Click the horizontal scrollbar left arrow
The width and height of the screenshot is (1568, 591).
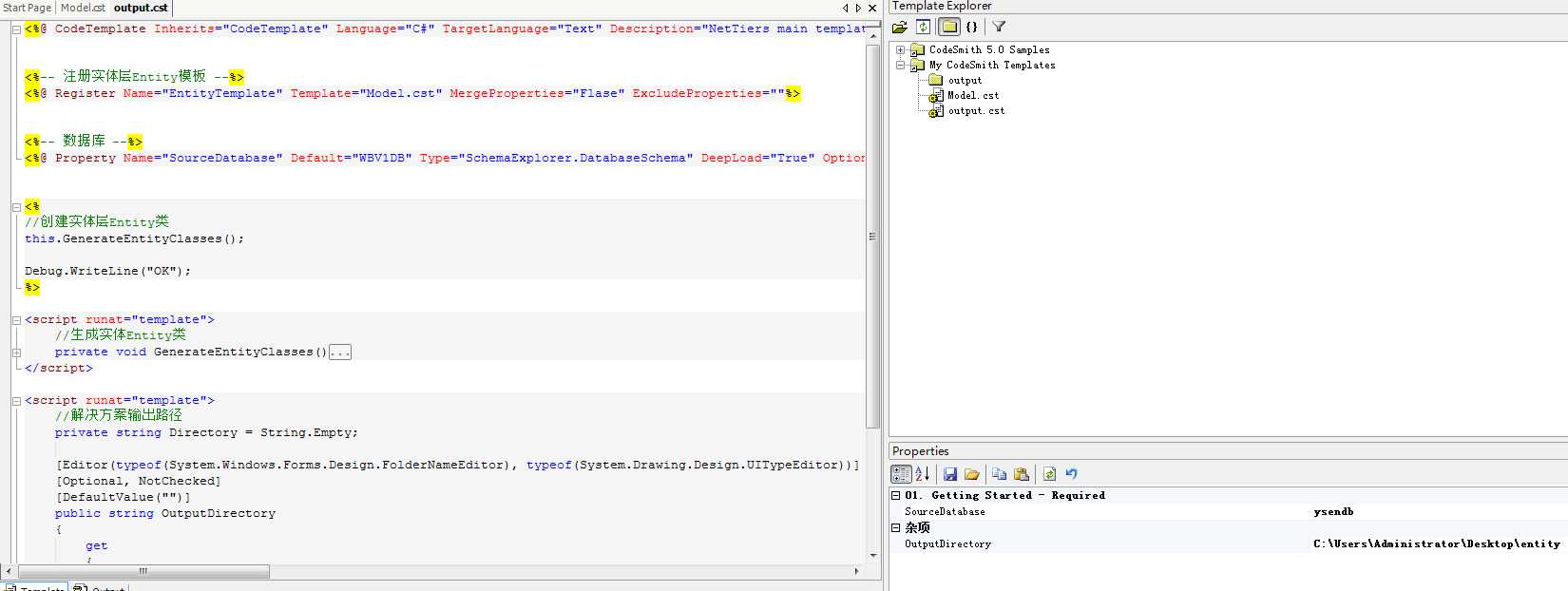tap(9, 571)
